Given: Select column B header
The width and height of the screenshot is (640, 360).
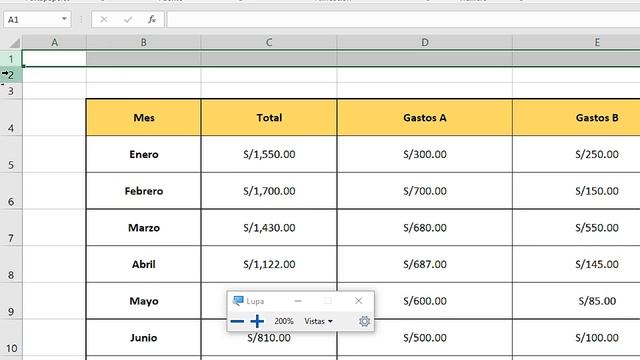Looking at the screenshot, I should [144, 42].
